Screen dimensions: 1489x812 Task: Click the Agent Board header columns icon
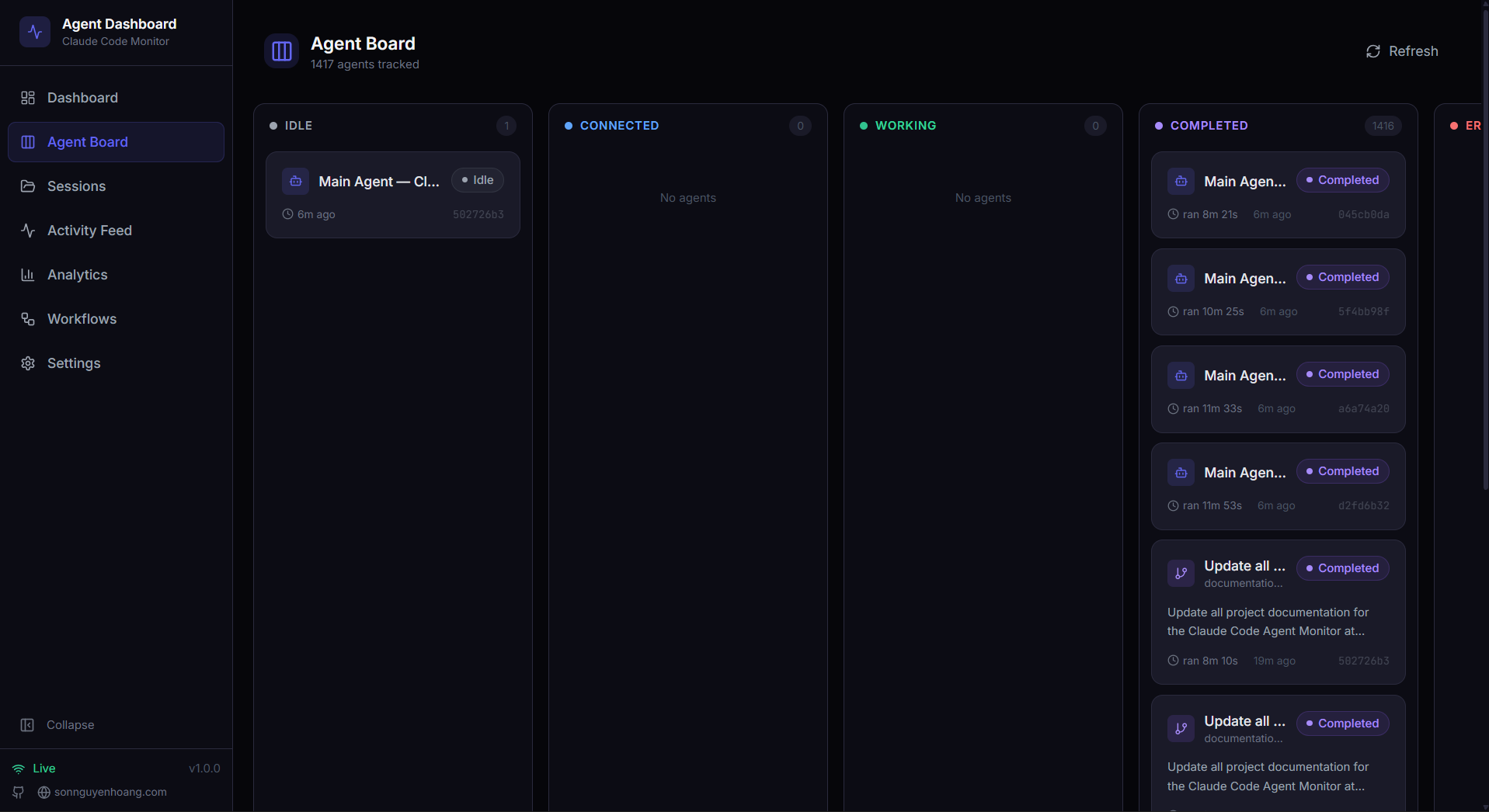pyautogui.click(x=282, y=51)
